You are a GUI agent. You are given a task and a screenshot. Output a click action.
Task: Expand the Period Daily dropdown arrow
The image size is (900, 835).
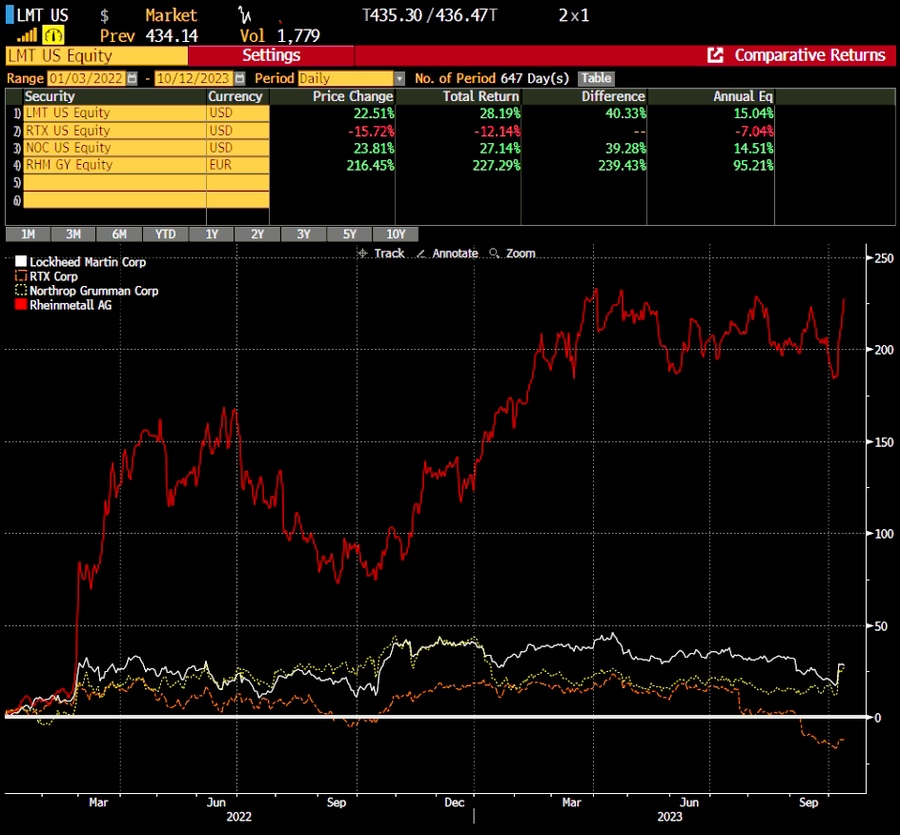pos(399,79)
